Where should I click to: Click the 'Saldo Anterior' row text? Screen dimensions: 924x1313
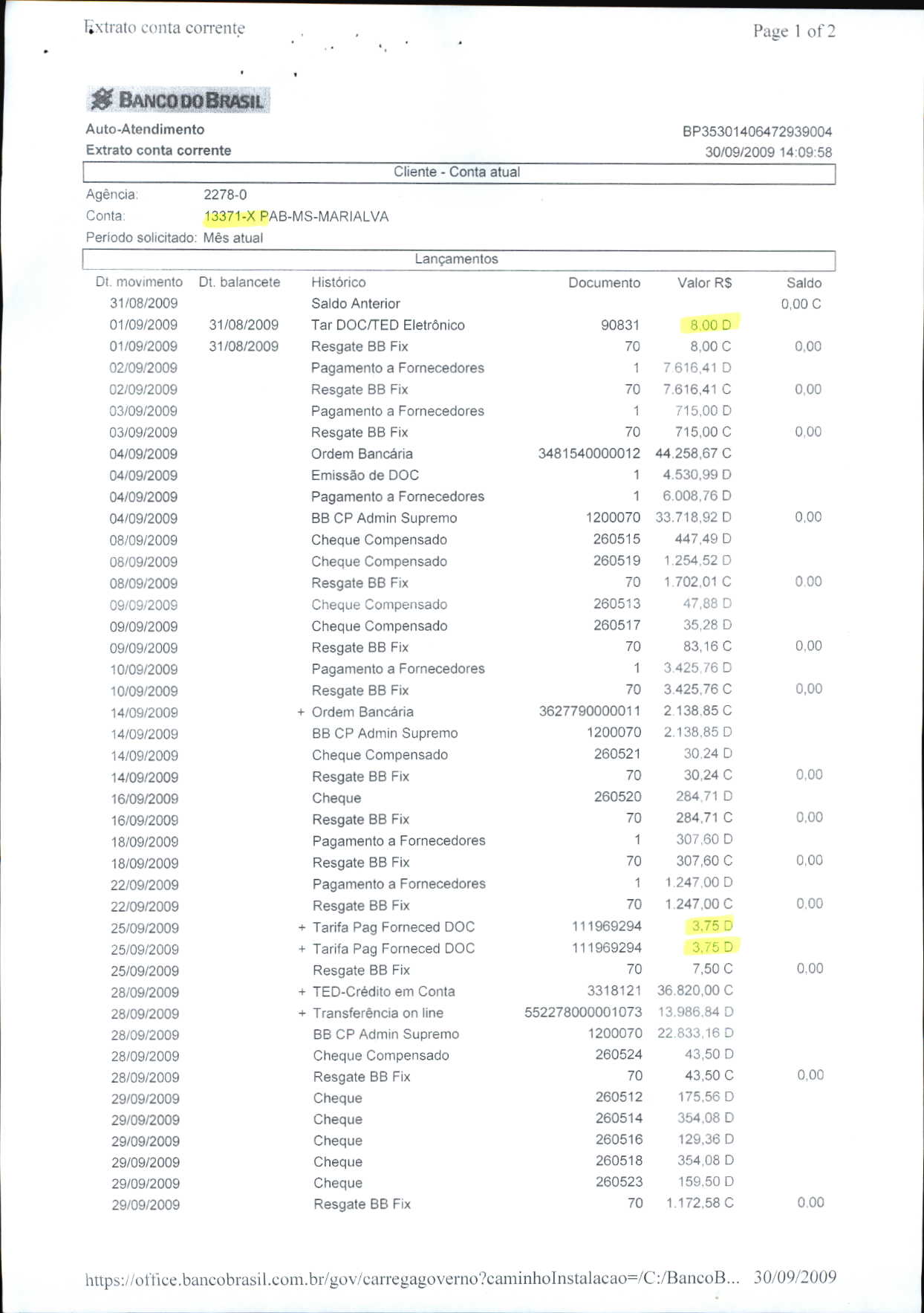(x=356, y=304)
